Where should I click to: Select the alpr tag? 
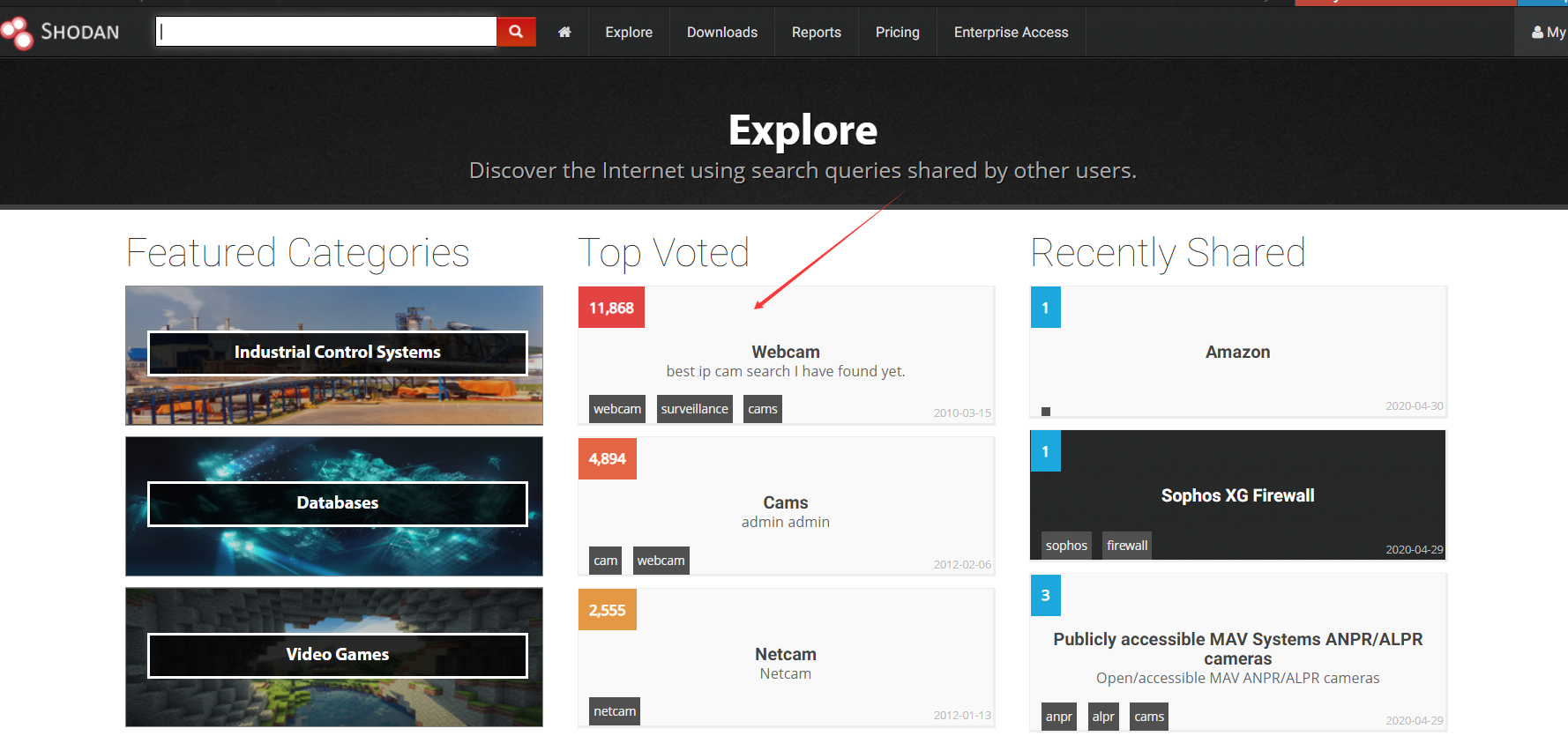click(1103, 717)
